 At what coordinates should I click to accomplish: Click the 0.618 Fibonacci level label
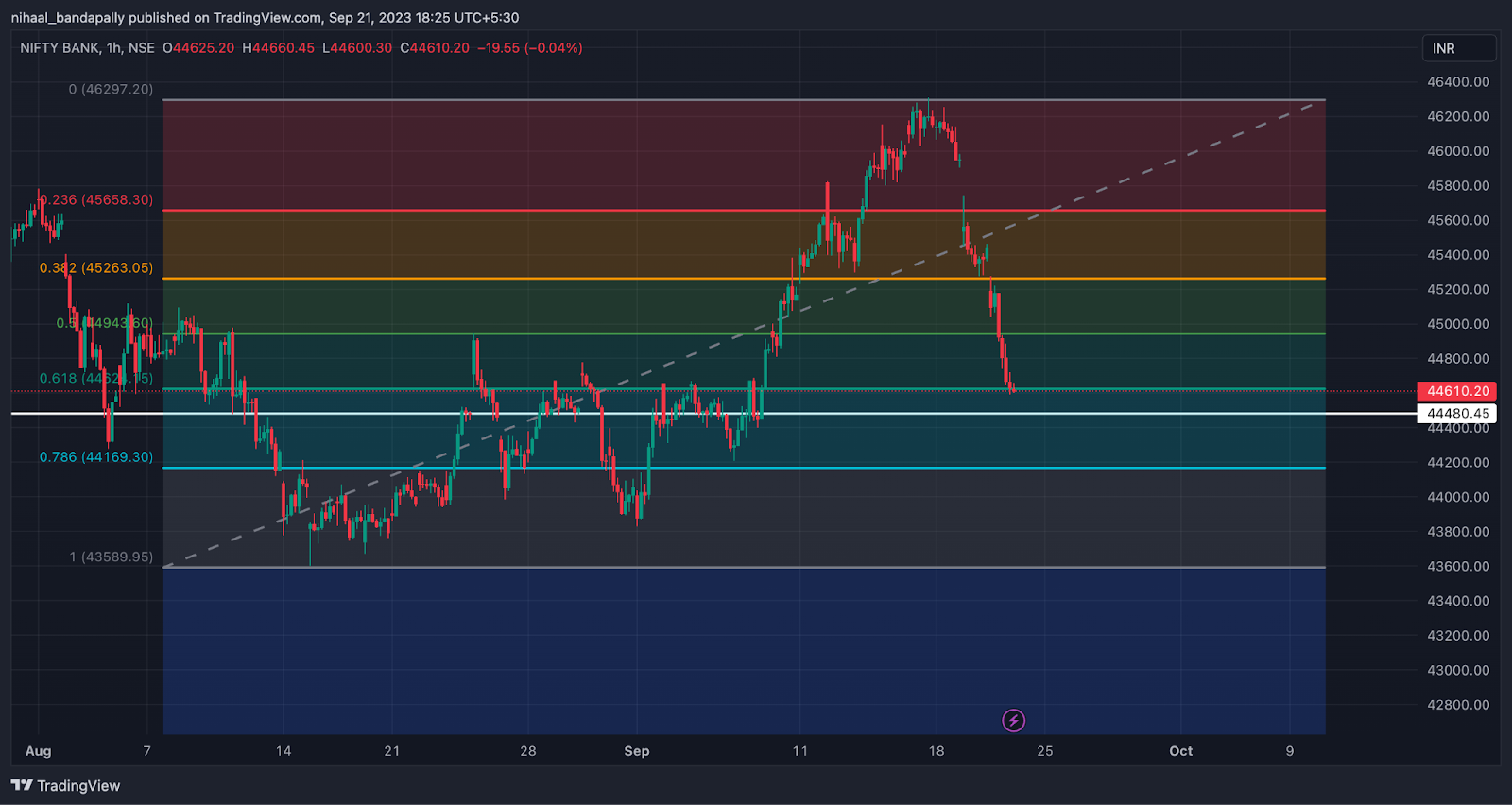tap(96, 378)
